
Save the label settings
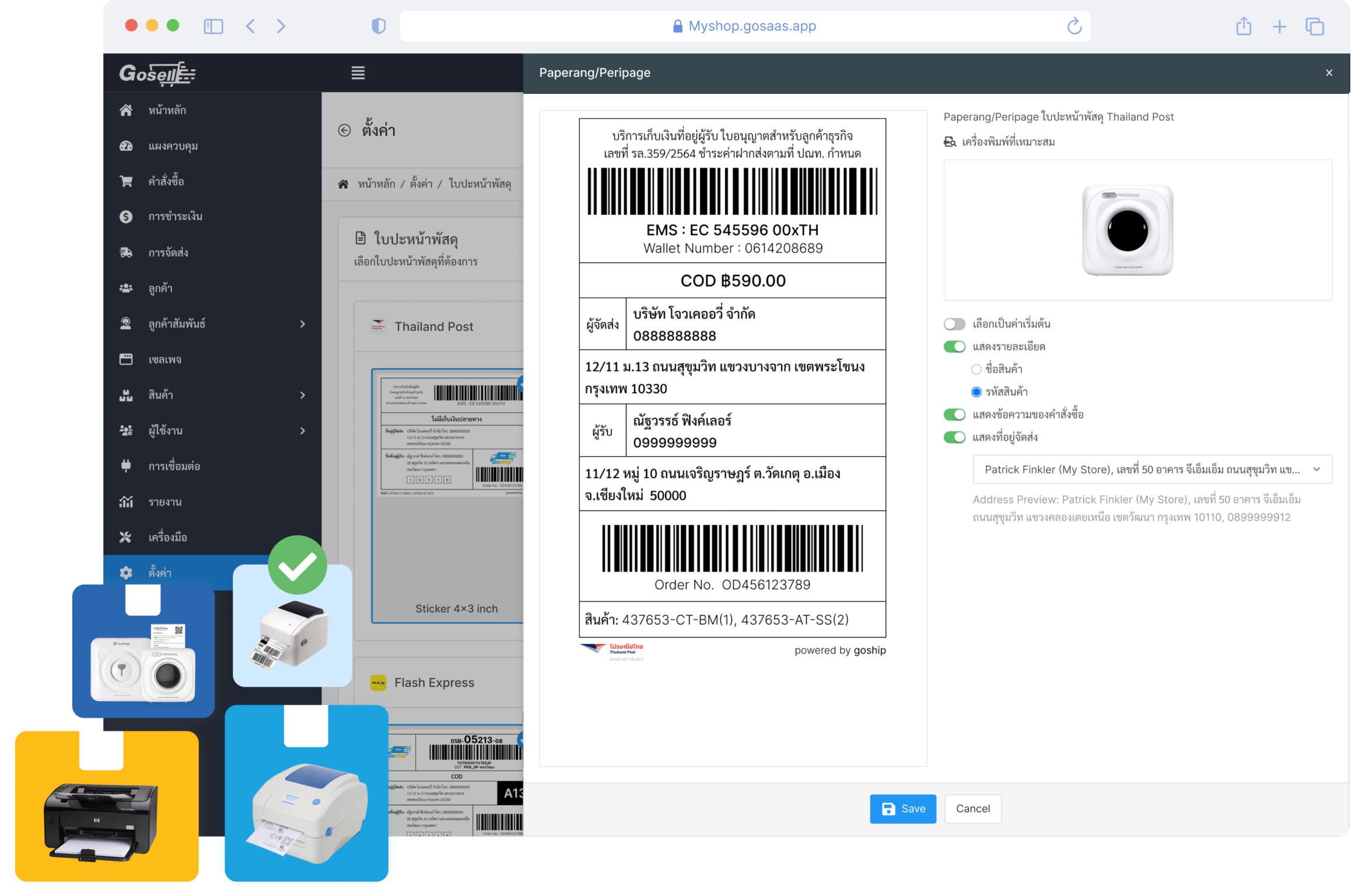pyautogui.click(x=903, y=809)
